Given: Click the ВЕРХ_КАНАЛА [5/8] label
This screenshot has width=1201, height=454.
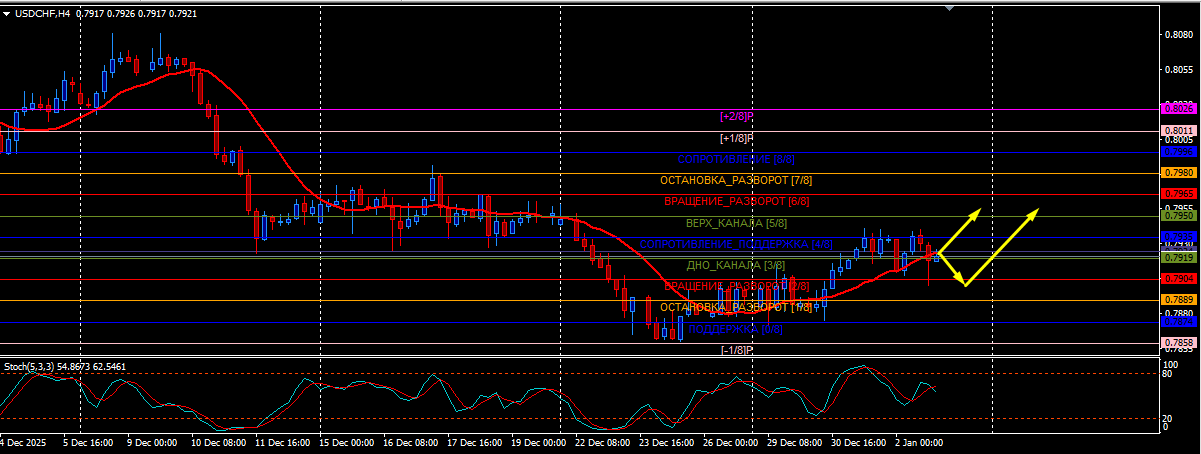Looking at the screenshot, I should tap(736, 223).
